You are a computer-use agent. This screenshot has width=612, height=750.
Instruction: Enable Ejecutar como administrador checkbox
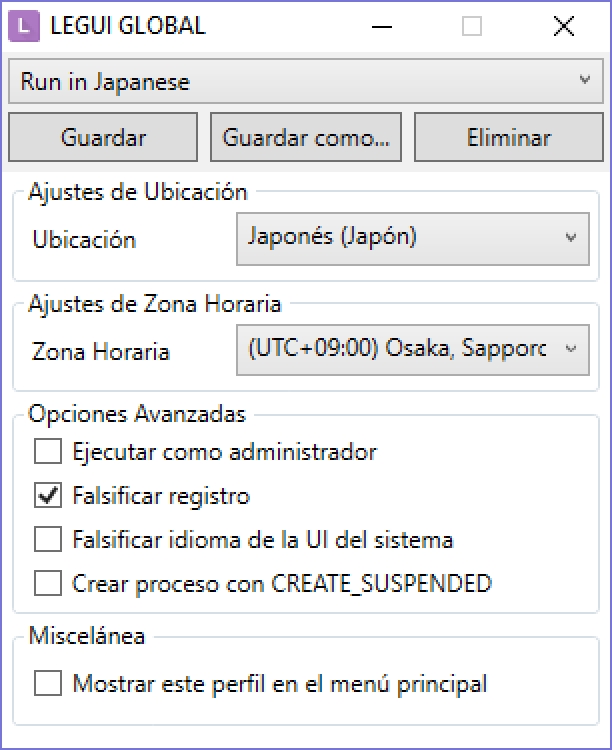tap(48, 451)
